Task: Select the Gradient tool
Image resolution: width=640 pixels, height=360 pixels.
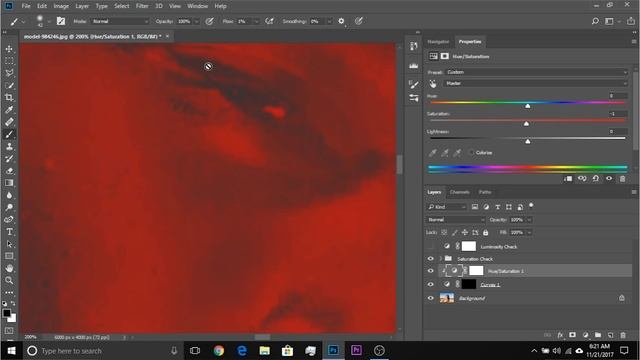Action: click(x=9, y=183)
